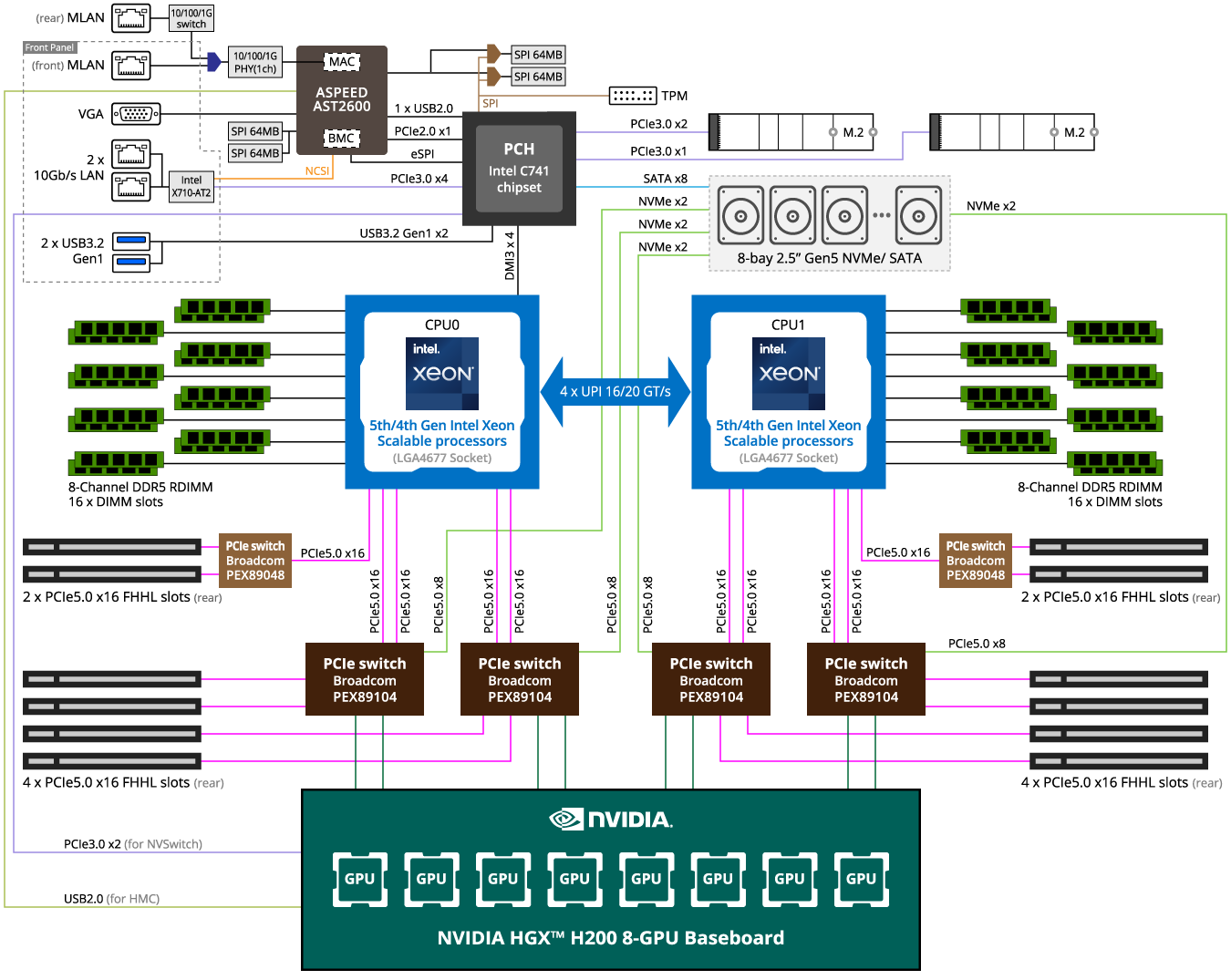Select the VGA connector icon

pos(136,114)
